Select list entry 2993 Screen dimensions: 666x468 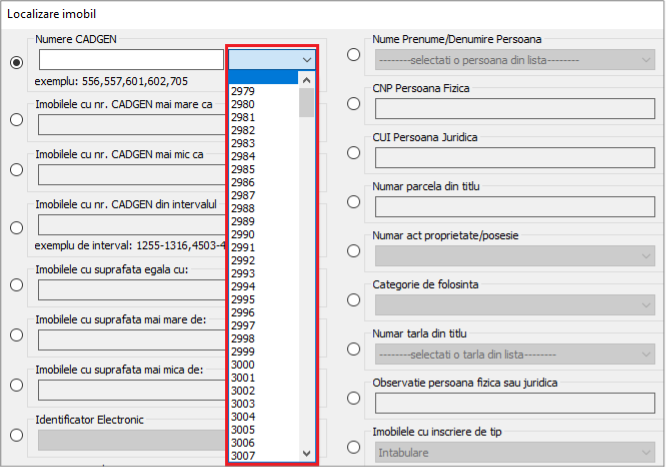(242, 273)
